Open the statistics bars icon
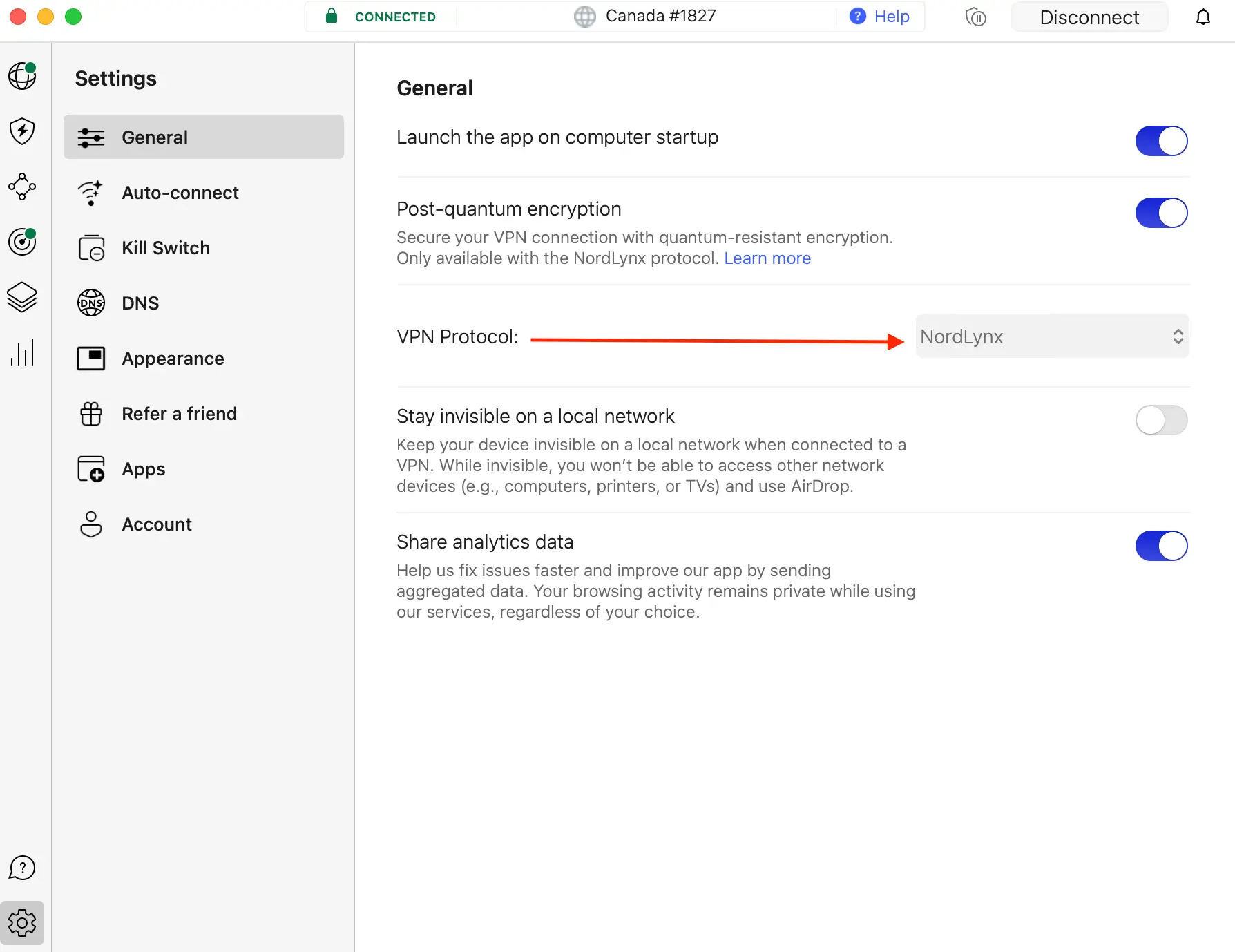The image size is (1235, 952). (22, 352)
